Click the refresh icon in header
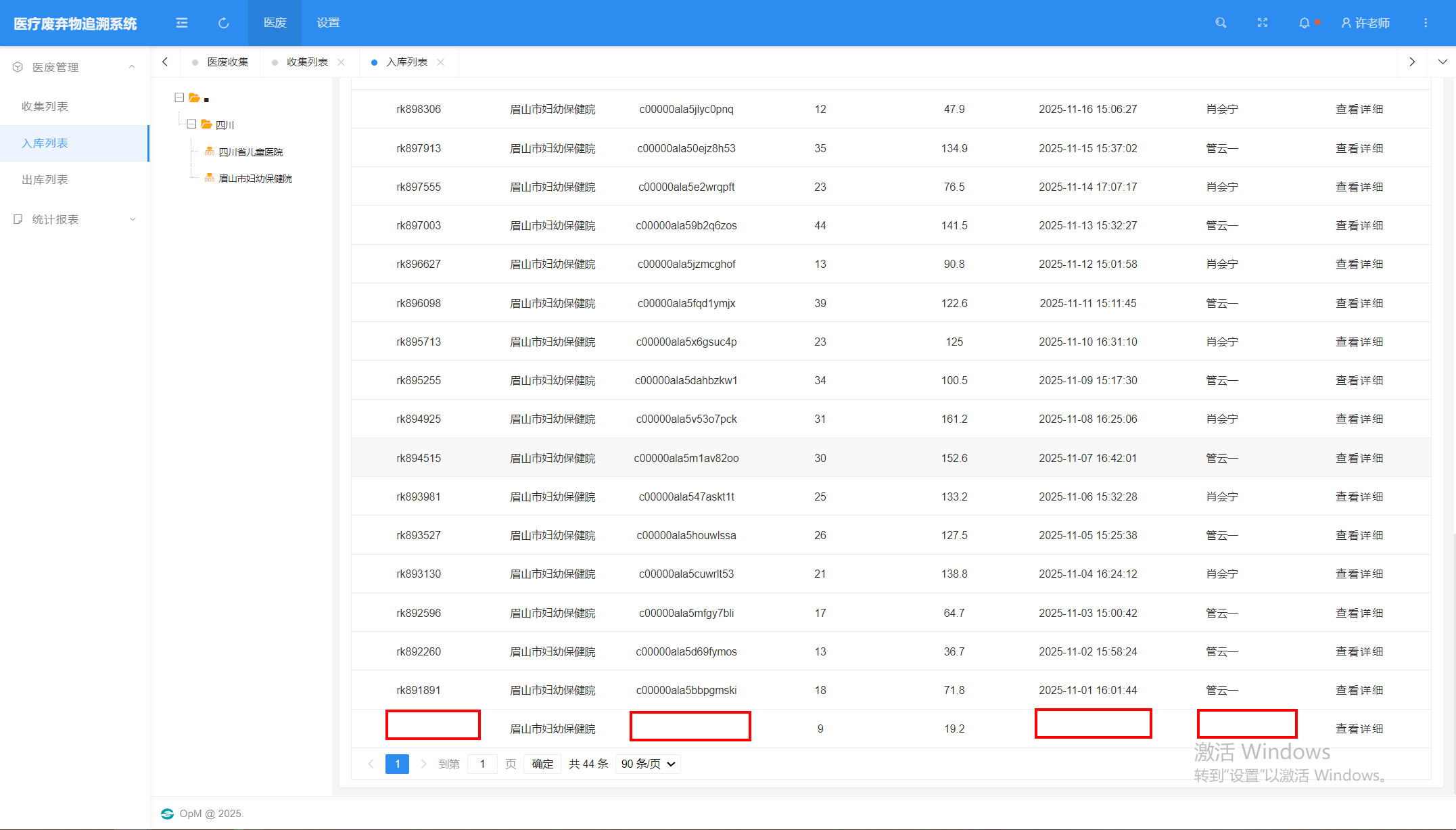Image resolution: width=1456 pixels, height=830 pixels. 223,23
